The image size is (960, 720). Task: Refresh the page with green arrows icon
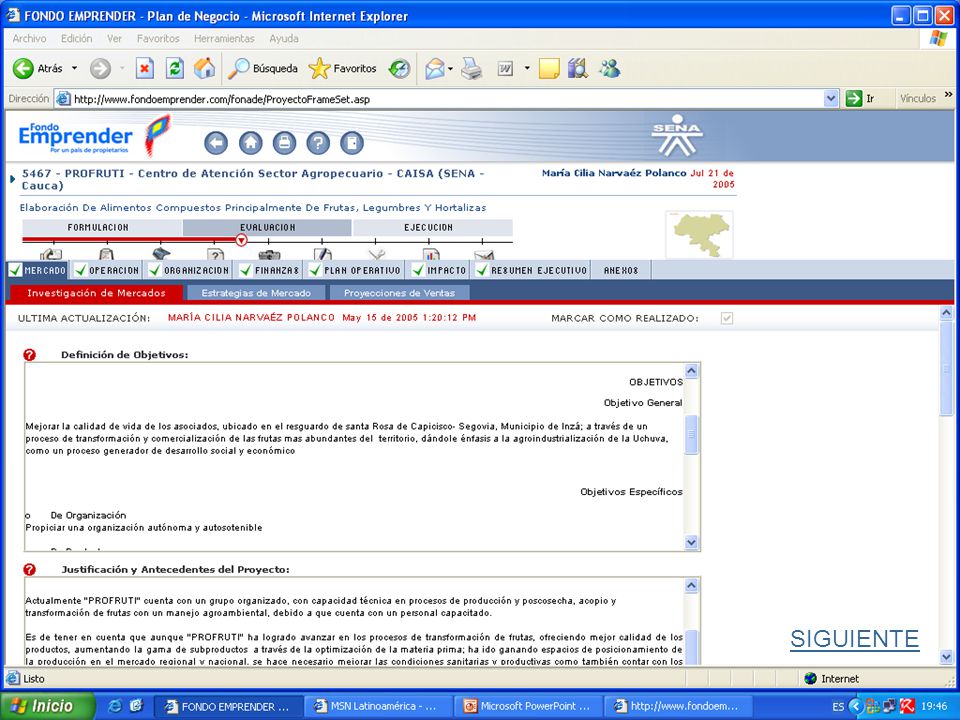click(x=175, y=68)
